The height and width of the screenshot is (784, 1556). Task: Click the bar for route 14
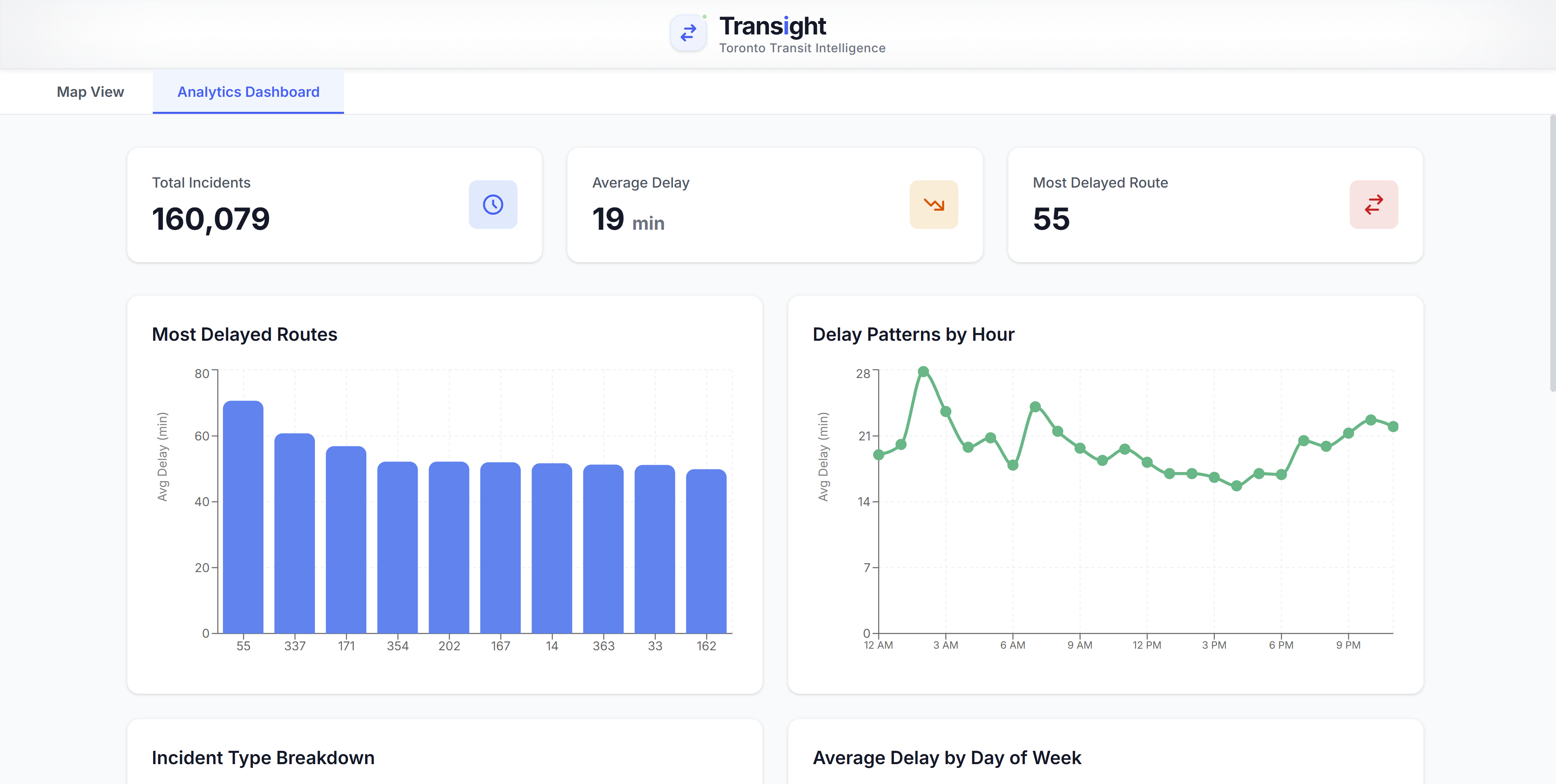click(551, 548)
